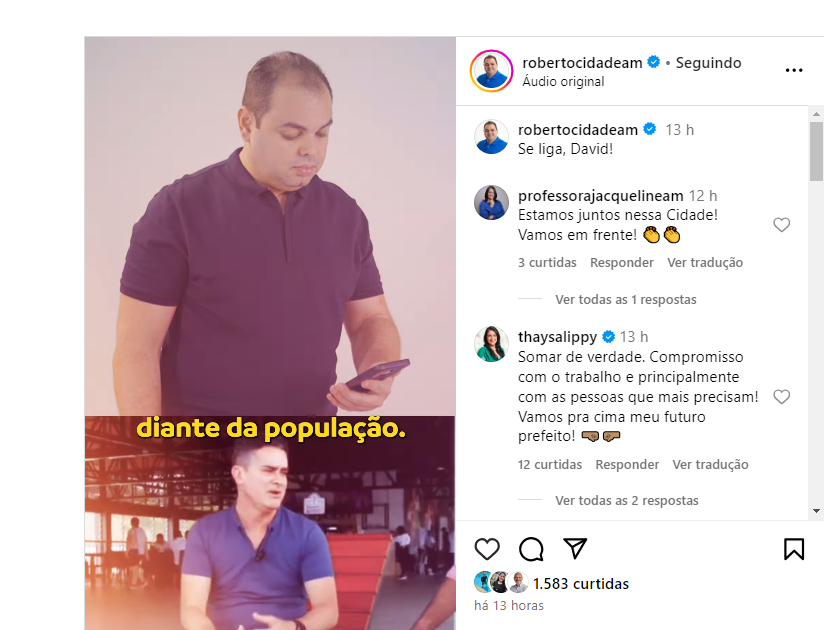Expand "Ver todas as 1 respostas"

(625, 299)
